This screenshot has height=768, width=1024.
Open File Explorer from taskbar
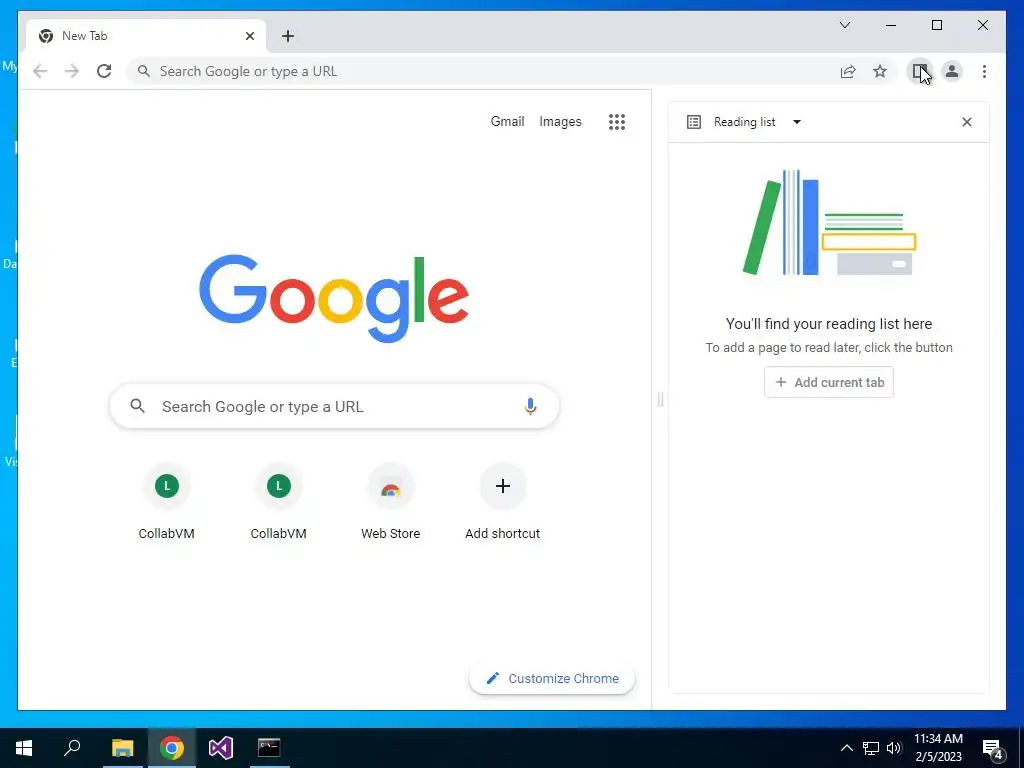122,748
